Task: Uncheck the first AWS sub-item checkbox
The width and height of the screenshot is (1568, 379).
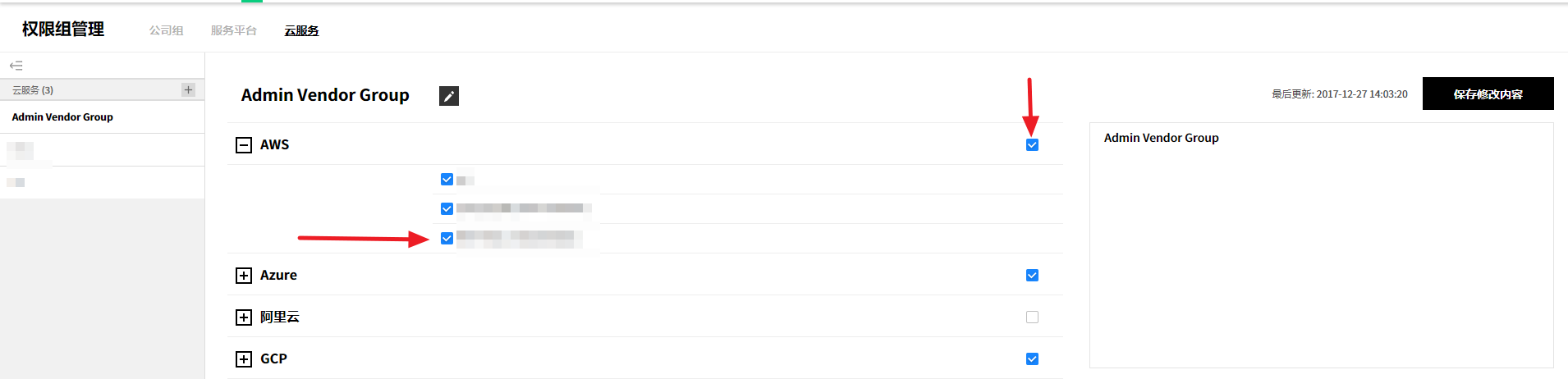Action: [x=447, y=180]
